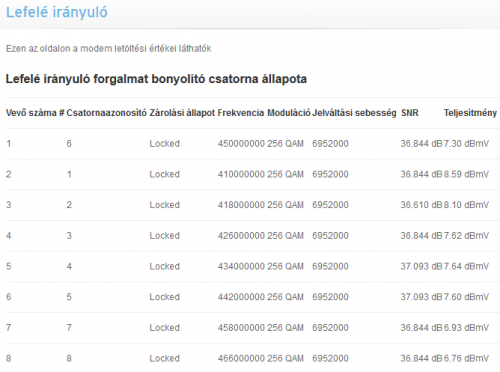Click '256 QAM' in 466000000 row
Image resolution: width=500 pixels, height=372 pixels.
click(x=285, y=358)
